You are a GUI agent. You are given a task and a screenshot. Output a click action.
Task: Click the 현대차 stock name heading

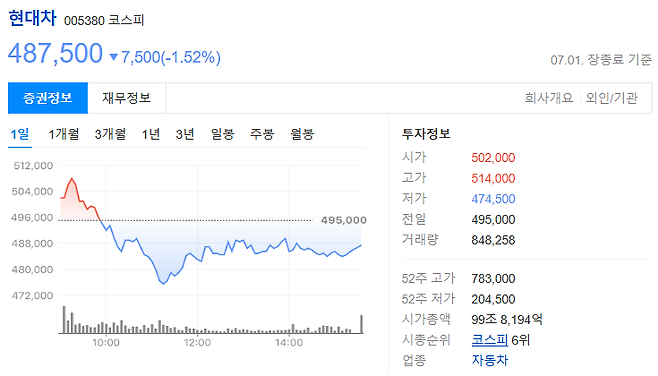coord(32,18)
